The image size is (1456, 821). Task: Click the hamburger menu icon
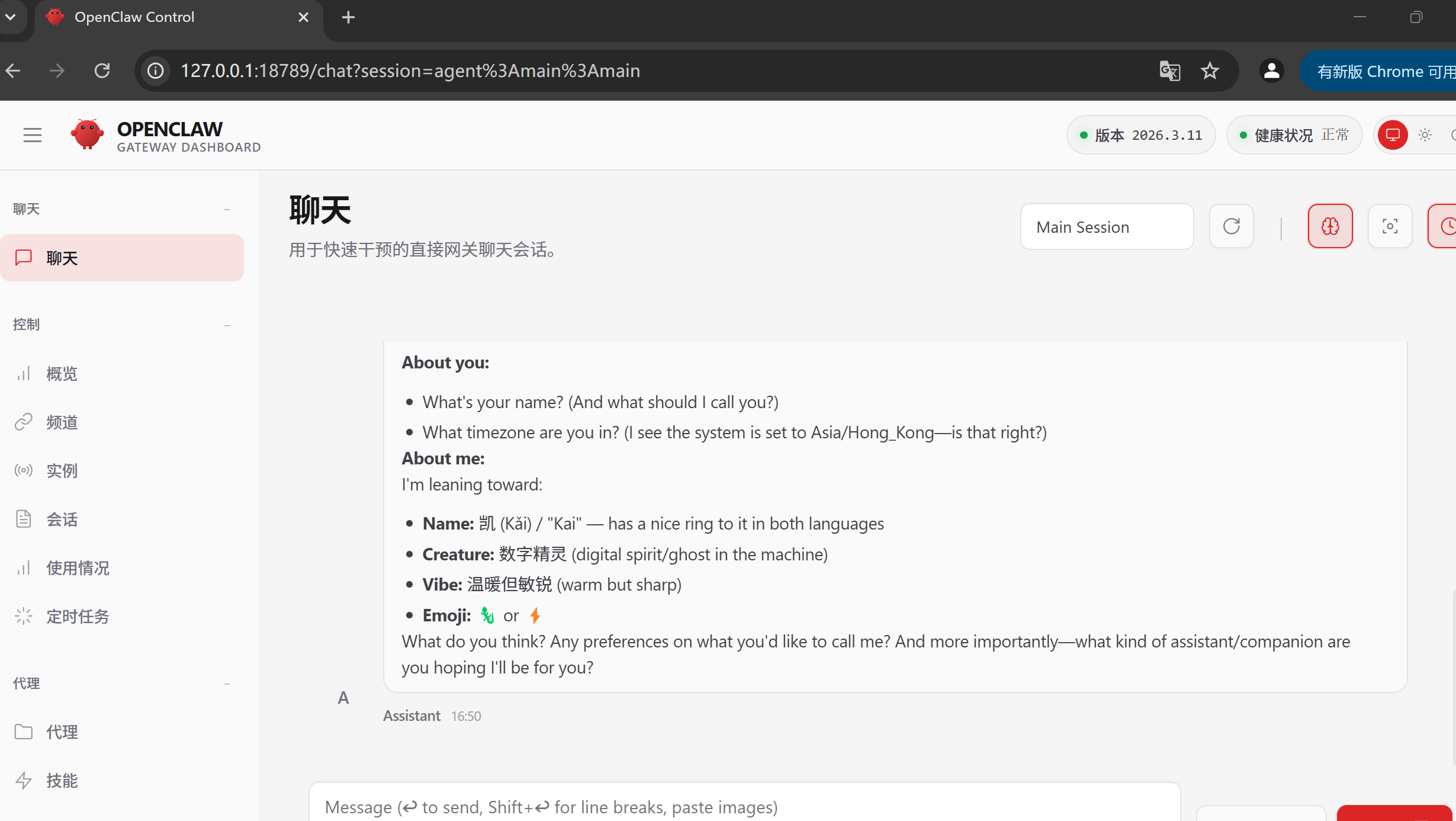pyautogui.click(x=33, y=135)
